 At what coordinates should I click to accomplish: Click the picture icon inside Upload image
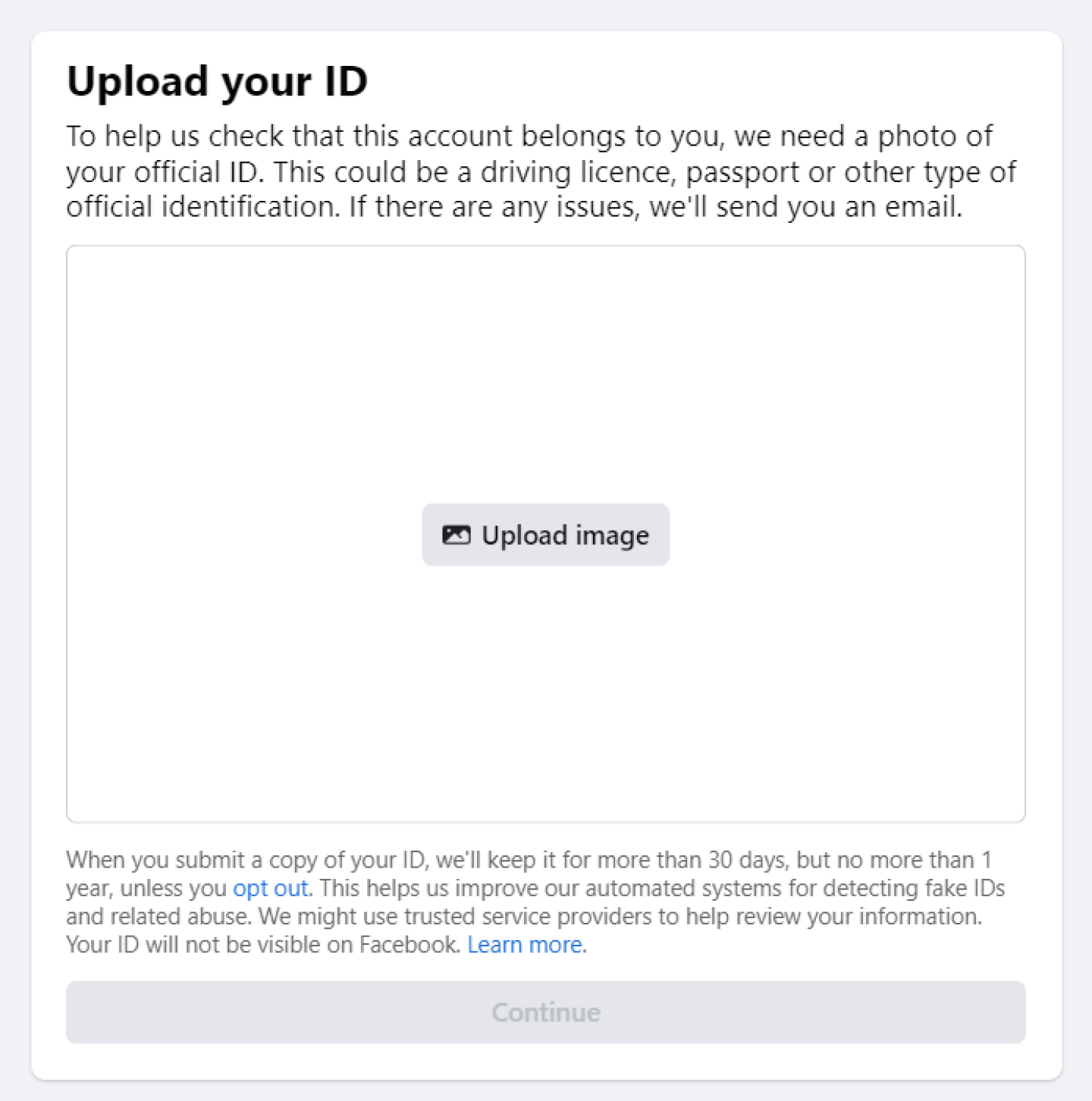[456, 535]
